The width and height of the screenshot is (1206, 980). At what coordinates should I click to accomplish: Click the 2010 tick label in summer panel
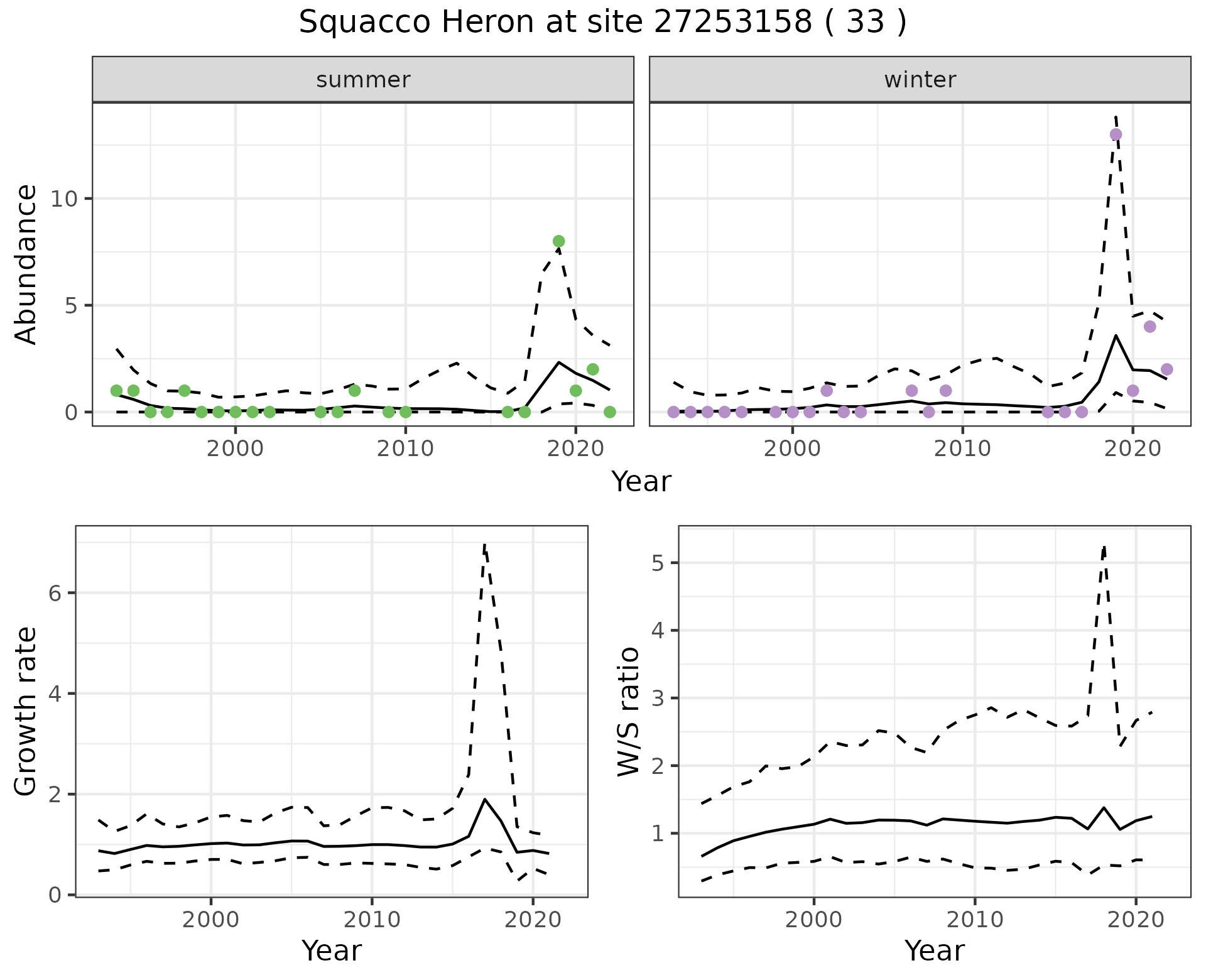click(405, 449)
